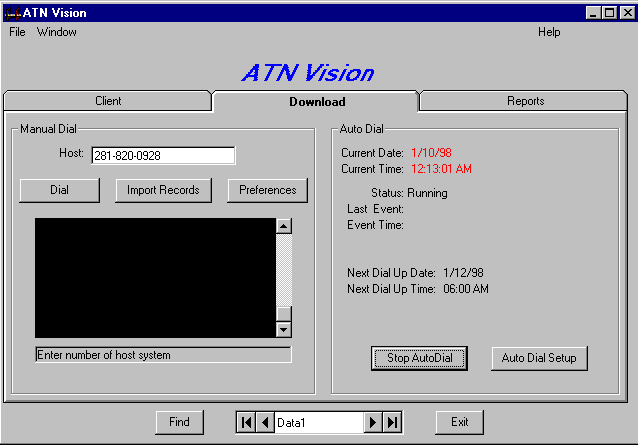
Task: Go to previous record arrow
Action: click(x=265, y=423)
